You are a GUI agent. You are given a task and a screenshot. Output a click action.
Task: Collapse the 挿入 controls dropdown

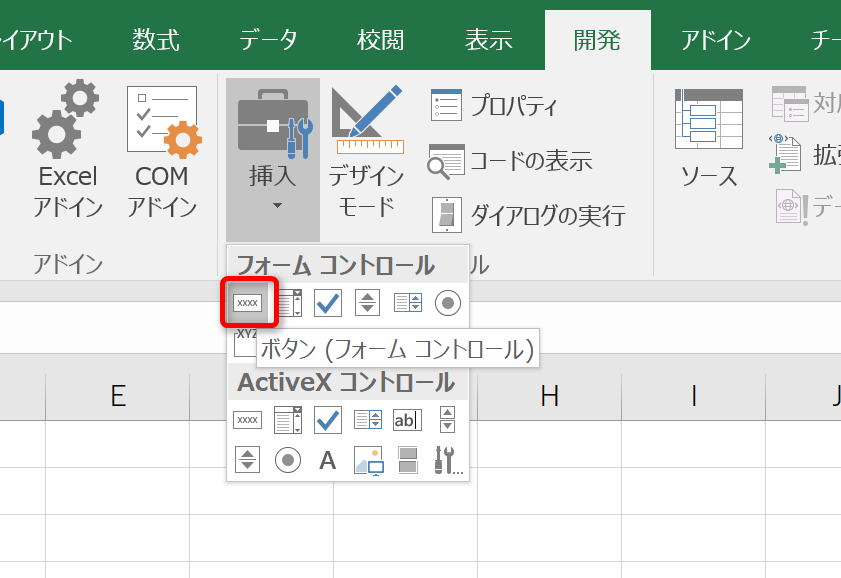click(x=273, y=159)
